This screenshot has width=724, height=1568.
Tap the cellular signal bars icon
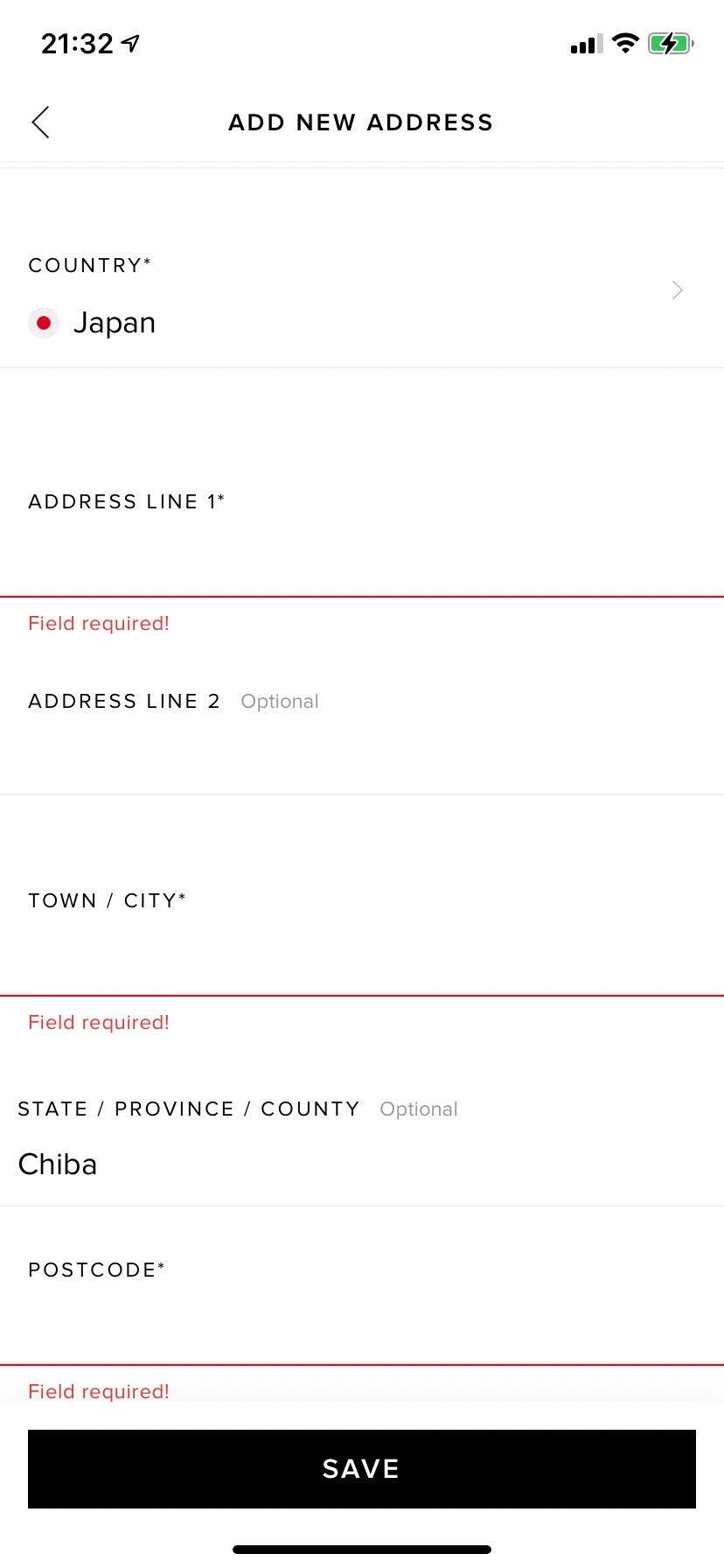586,44
